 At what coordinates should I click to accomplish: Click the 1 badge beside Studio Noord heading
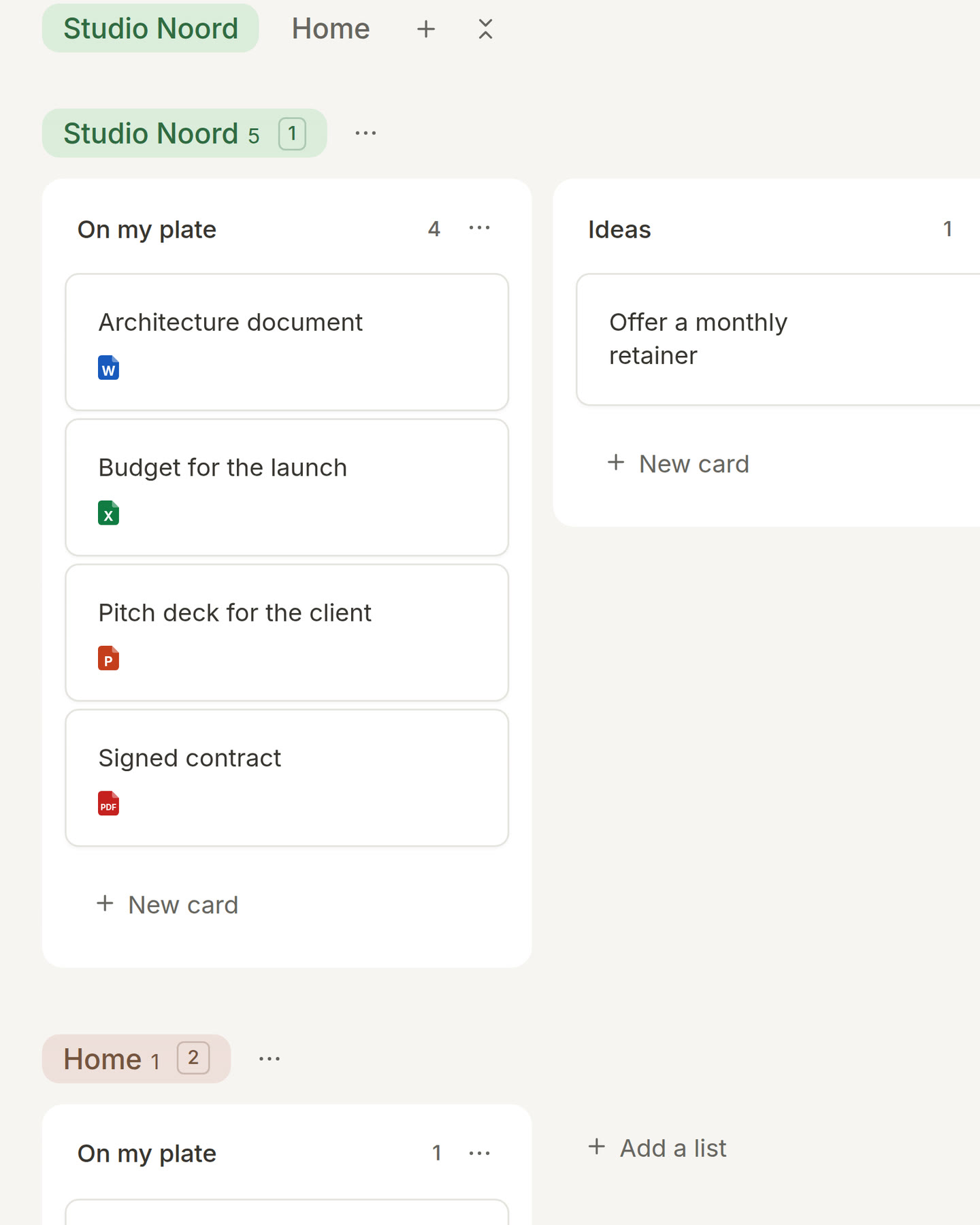pyautogui.click(x=292, y=133)
